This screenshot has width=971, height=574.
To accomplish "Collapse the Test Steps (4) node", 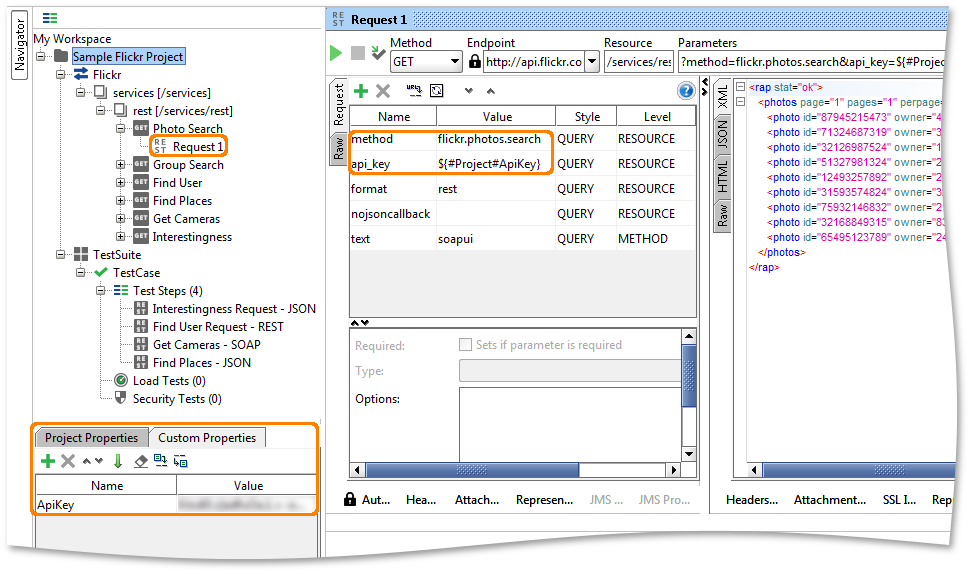I will click(x=100, y=290).
